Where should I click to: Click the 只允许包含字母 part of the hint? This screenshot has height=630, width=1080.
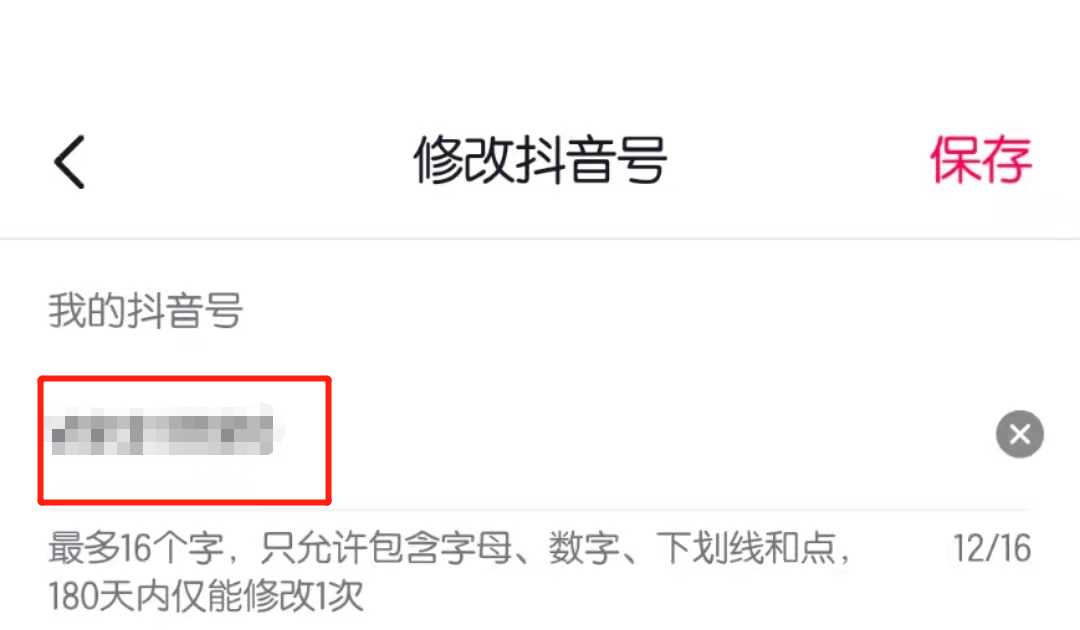[386, 549]
